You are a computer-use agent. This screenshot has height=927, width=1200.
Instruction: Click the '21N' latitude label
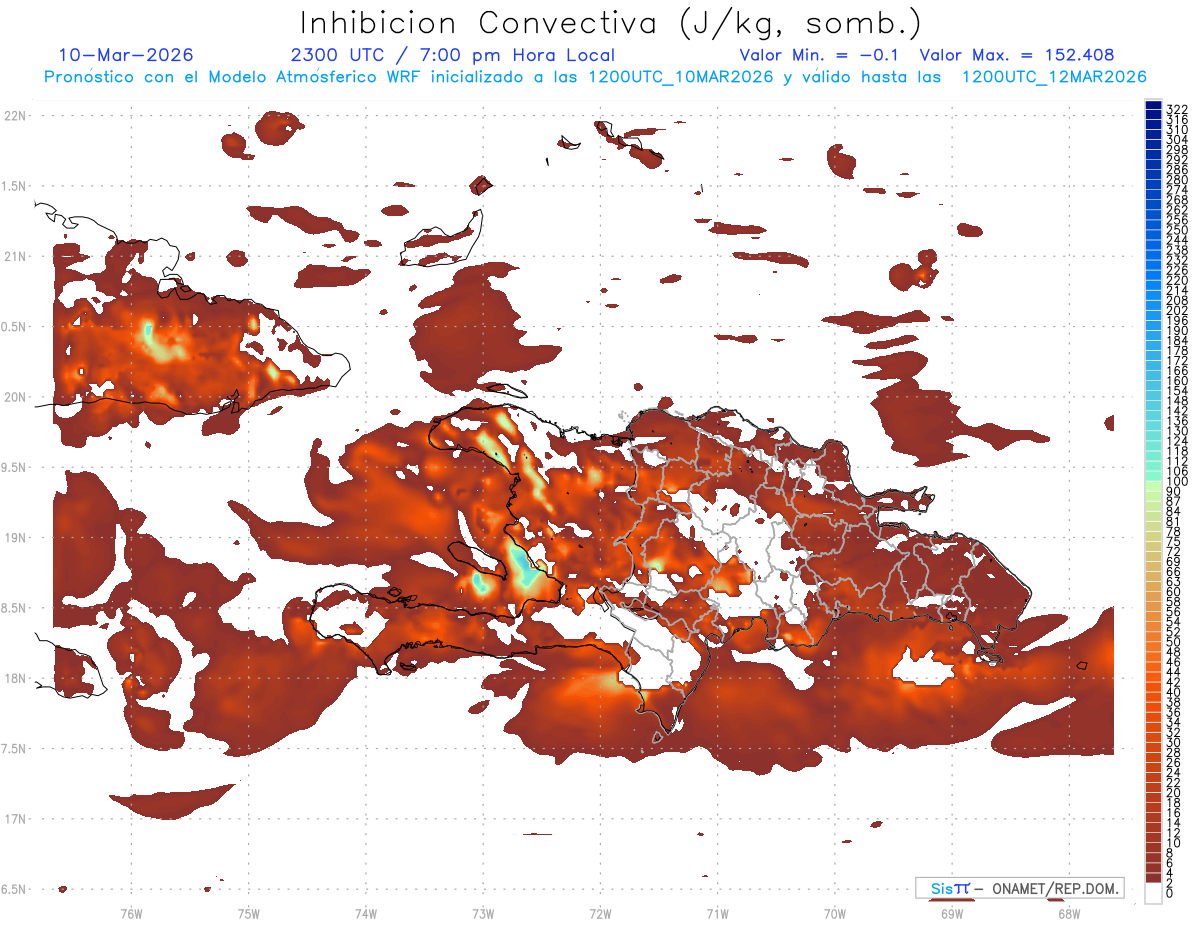[x=15, y=256]
